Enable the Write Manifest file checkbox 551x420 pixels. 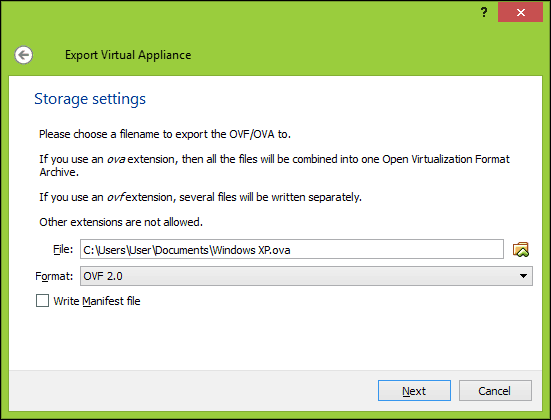point(43,301)
